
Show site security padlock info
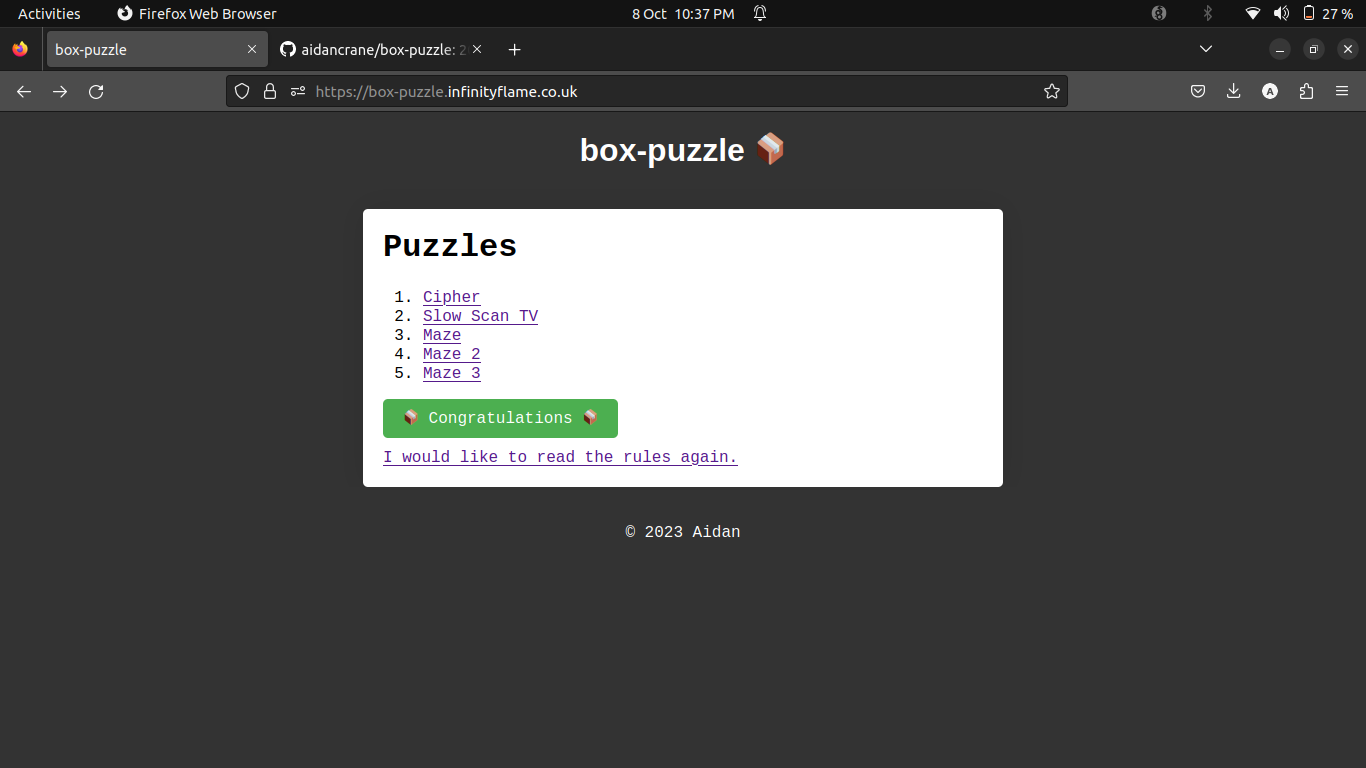[x=269, y=91]
